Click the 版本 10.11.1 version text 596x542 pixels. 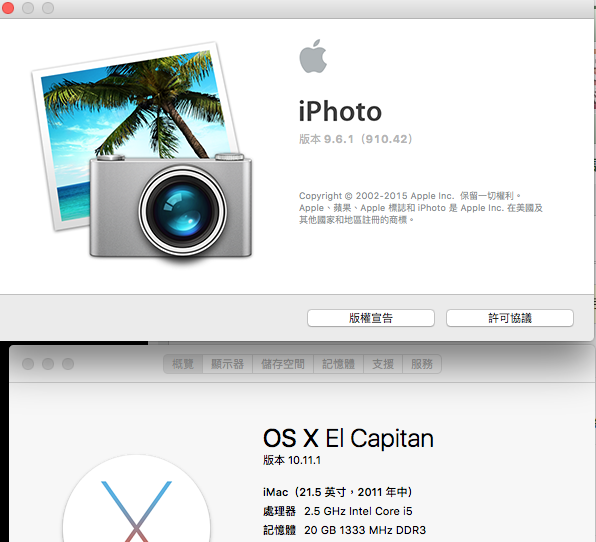292,460
